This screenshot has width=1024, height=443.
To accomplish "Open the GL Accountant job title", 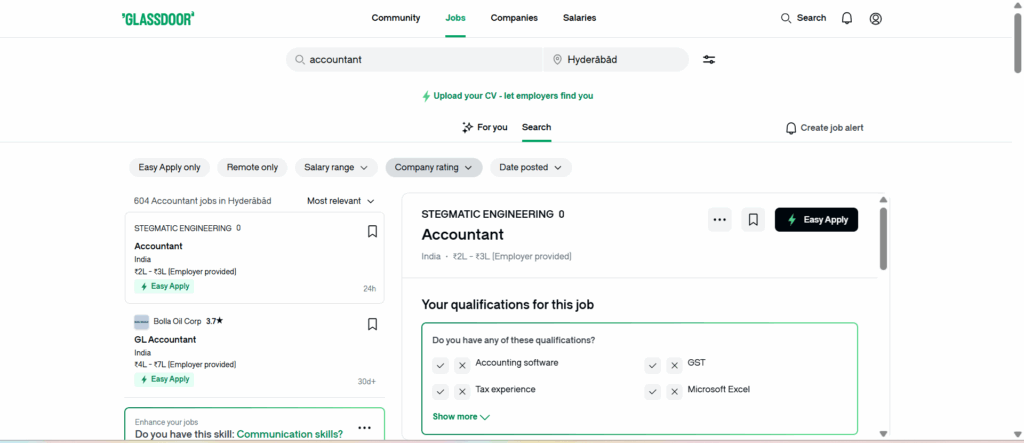I will (x=165, y=340).
